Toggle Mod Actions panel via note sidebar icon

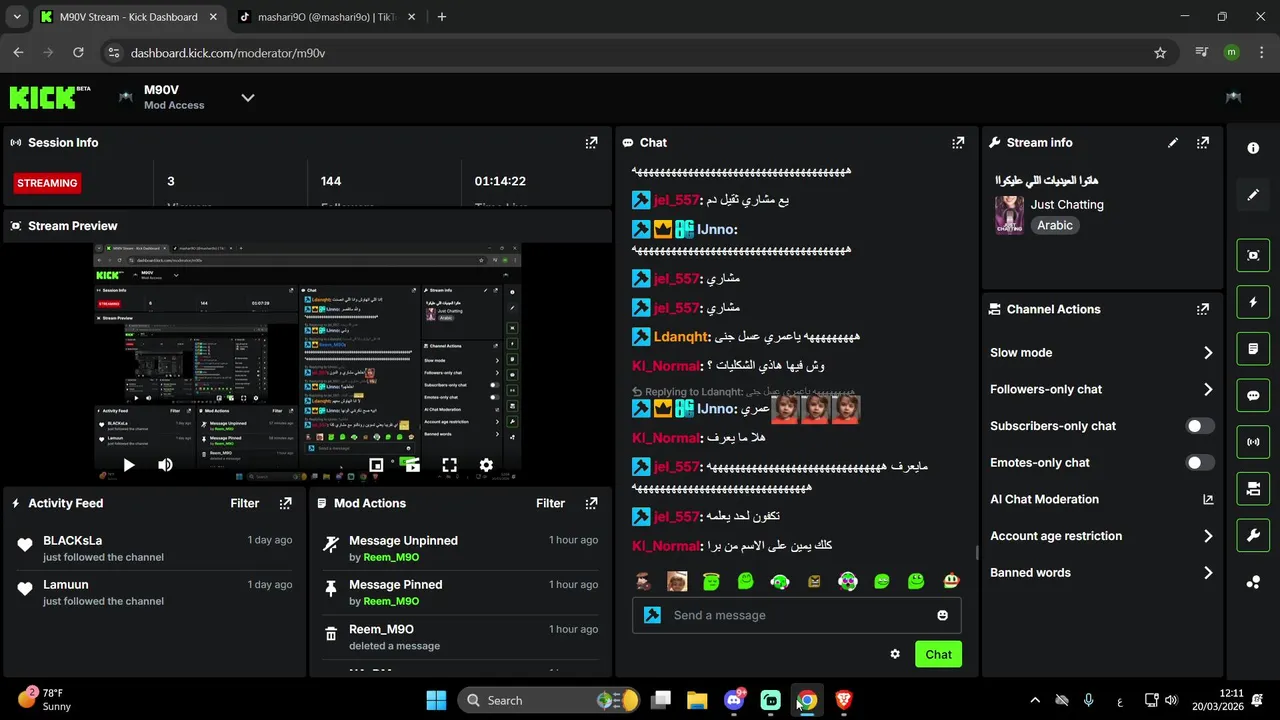tap(1253, 349)
